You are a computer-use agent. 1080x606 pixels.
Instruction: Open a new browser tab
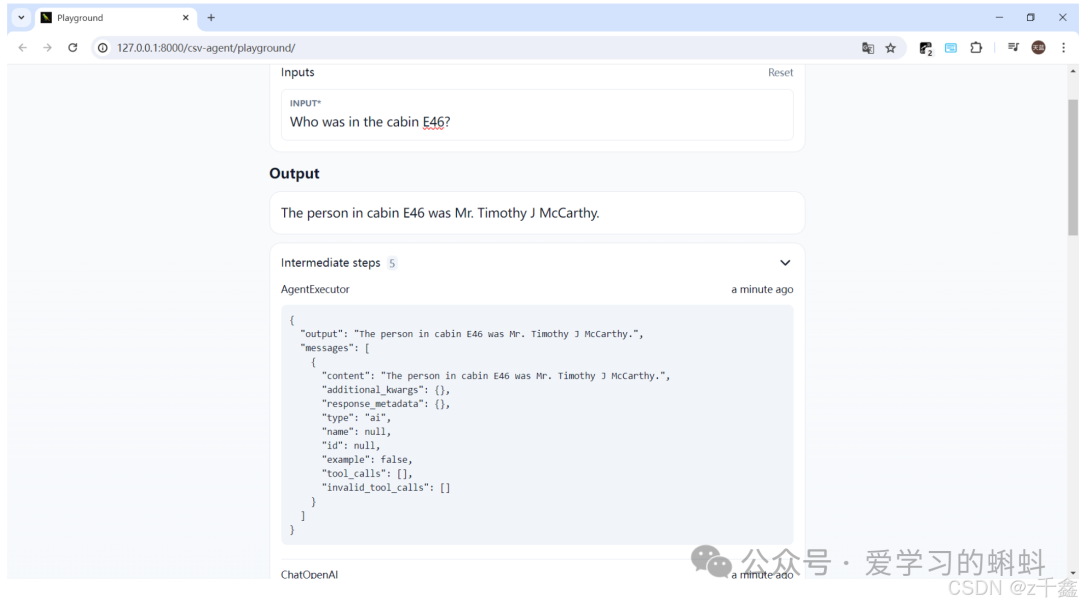(211, 18)
